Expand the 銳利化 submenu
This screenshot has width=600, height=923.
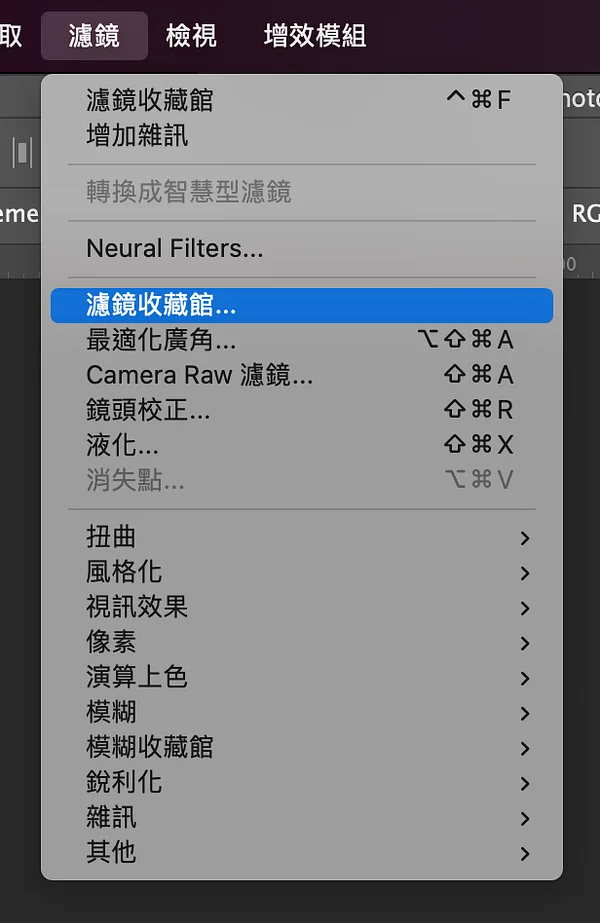click(x=301, y=783)
